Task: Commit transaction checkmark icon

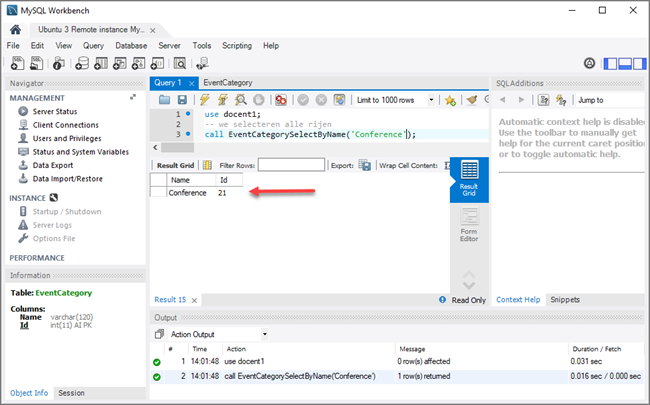Action: click(x=303, y=99)
